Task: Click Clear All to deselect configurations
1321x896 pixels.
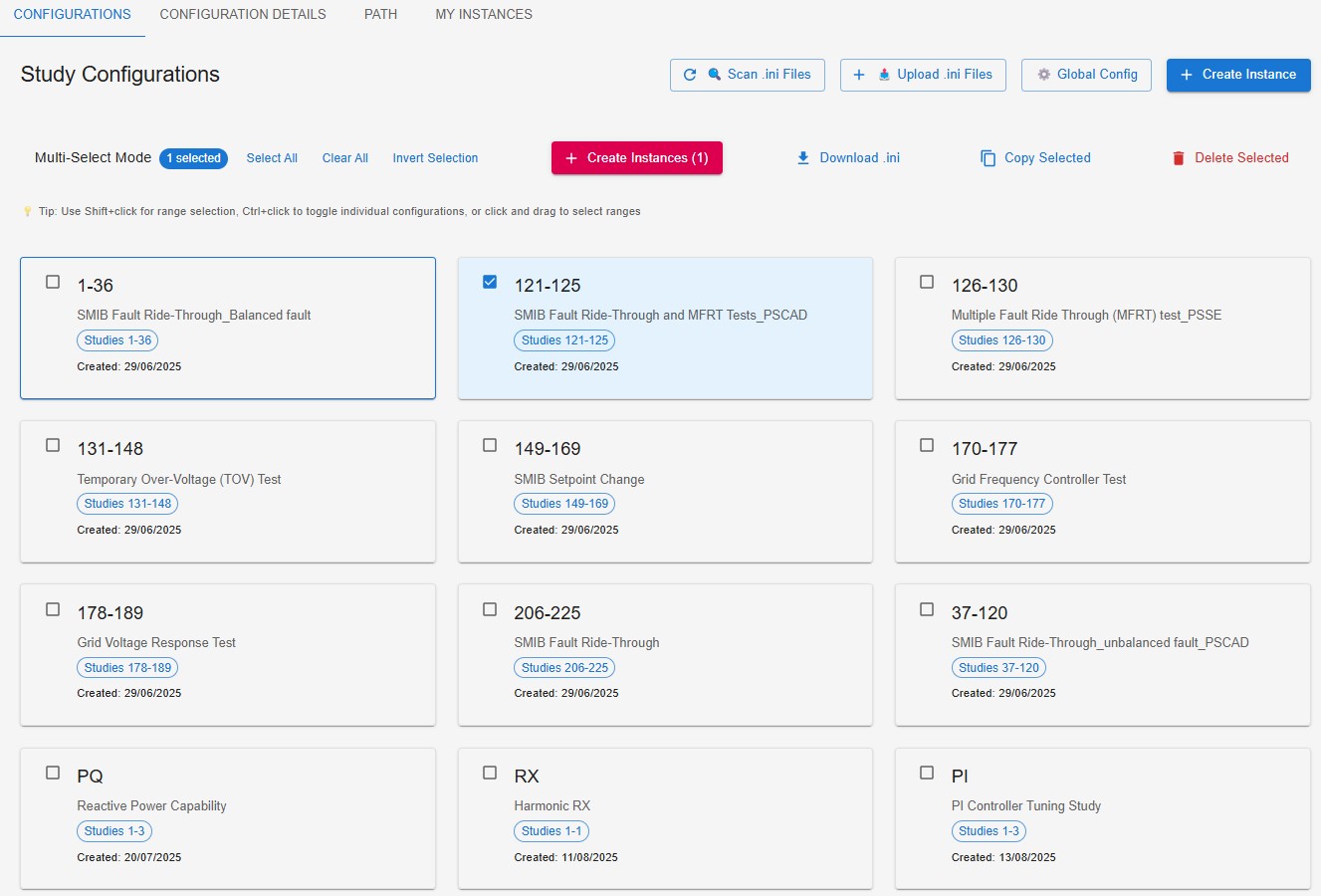Action: 345,158
